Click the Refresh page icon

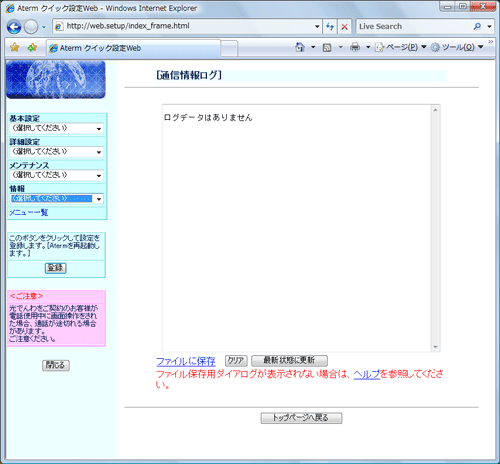tap(330, 26)
